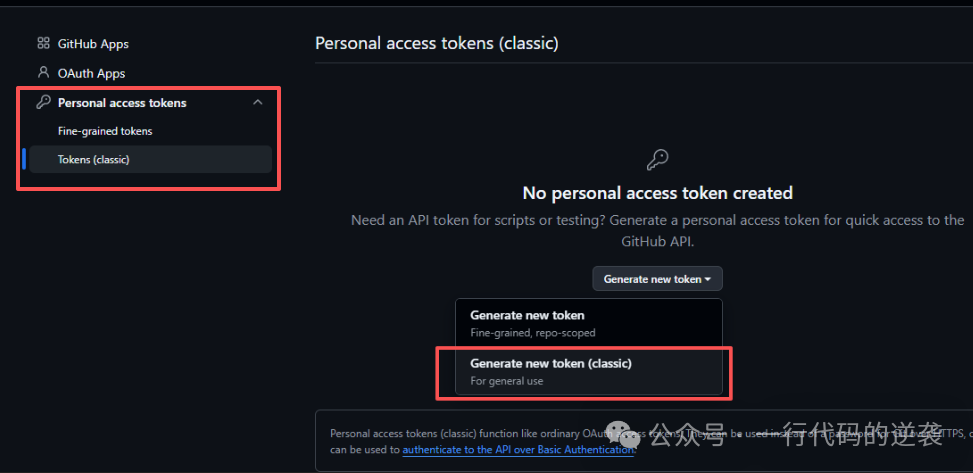This screenshot has width=973, height=473.
Task: Choose the fine-grained, repo-scoped Generate new token option
Action: (x=588, y=322)
